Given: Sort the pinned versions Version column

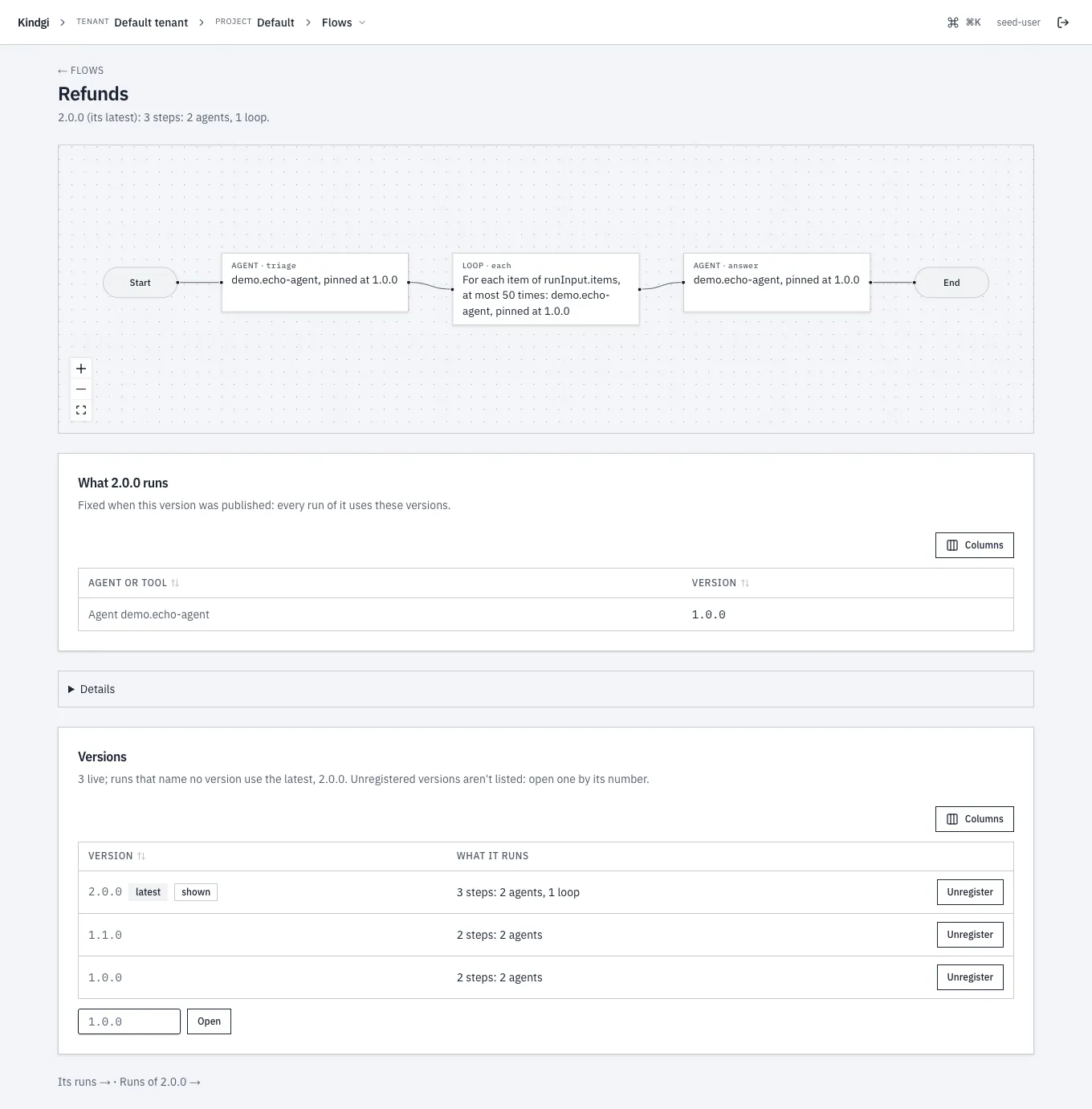Looking at the screenshot, I should (x=720, y=583).
